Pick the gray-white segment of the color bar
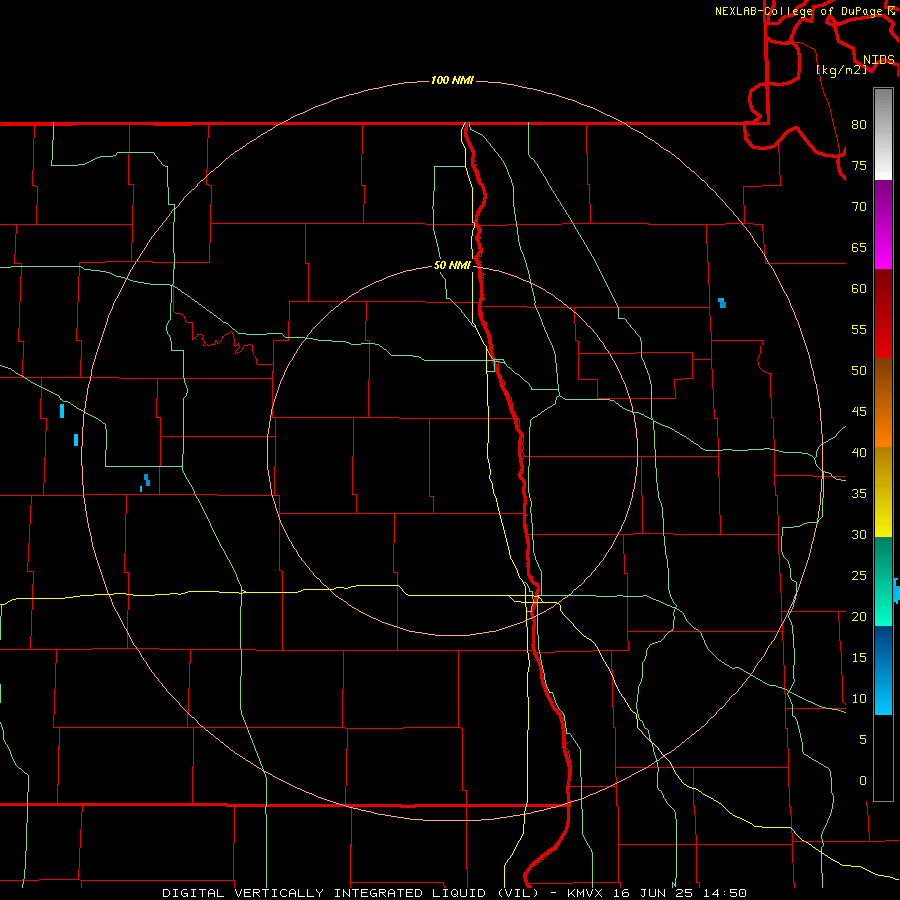Screen dimensions: 900x900 coord(883,134)
